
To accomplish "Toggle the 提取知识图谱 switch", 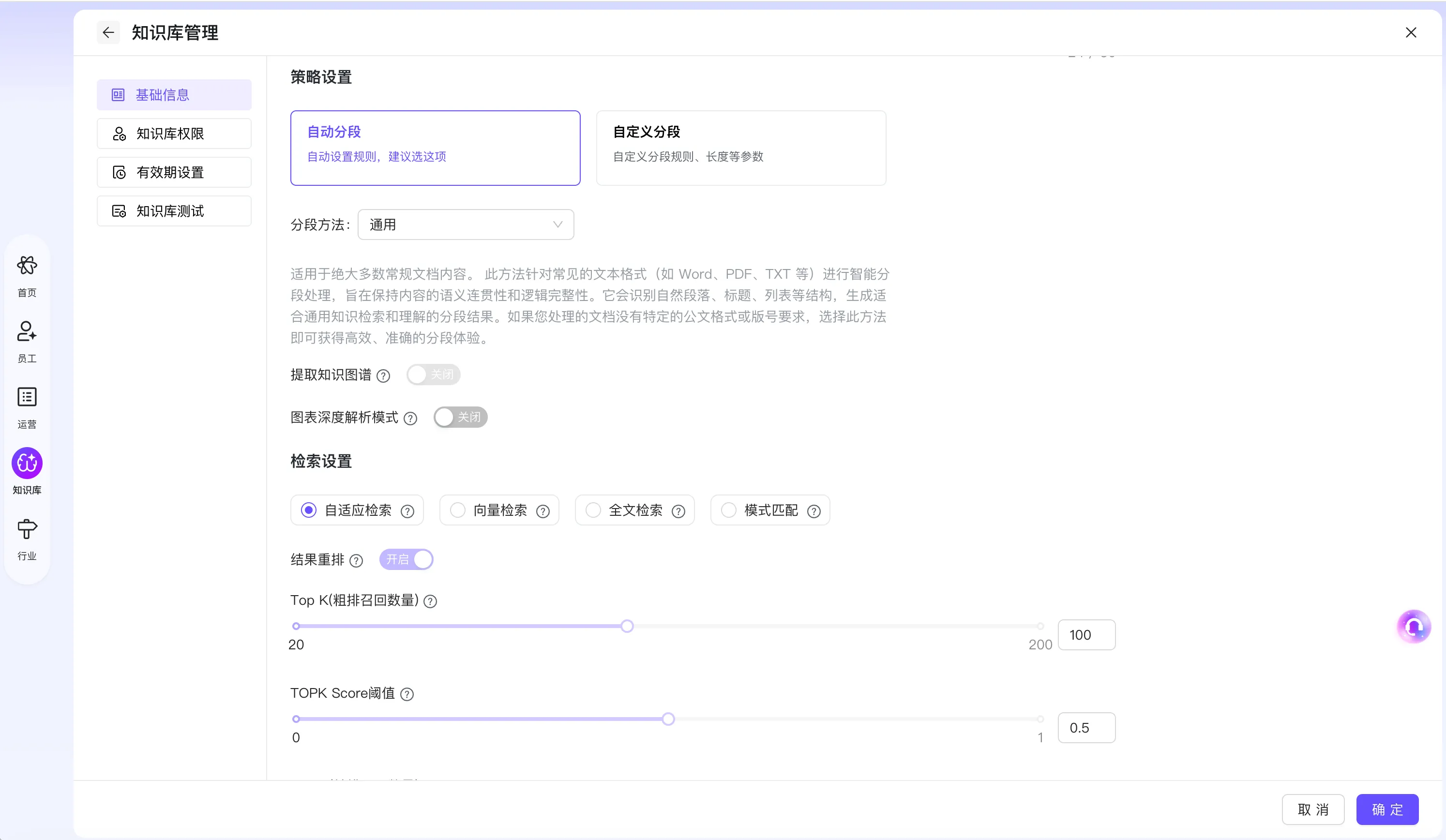I will coord(433,375).
